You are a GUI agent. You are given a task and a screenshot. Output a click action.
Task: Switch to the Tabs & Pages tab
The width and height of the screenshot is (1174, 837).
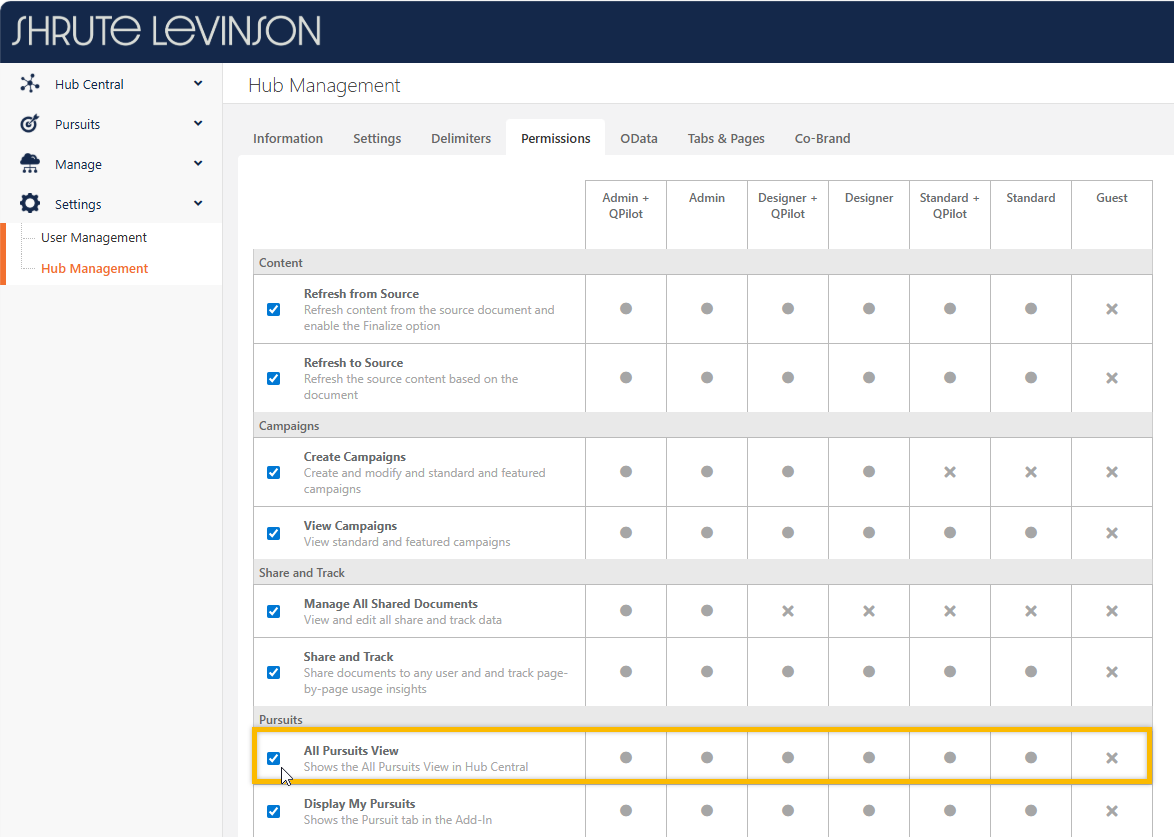pyautogui.click(x=725, y=138)
